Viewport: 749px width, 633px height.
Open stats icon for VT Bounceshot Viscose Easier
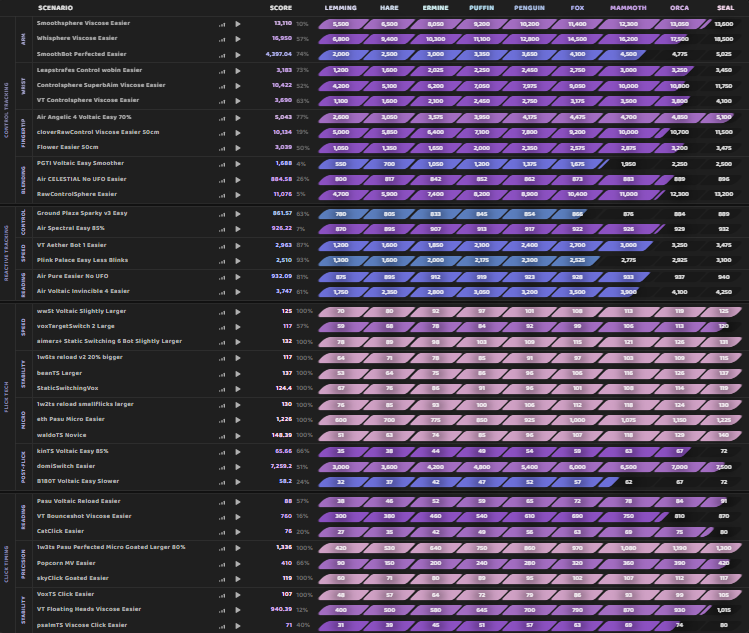222,517
